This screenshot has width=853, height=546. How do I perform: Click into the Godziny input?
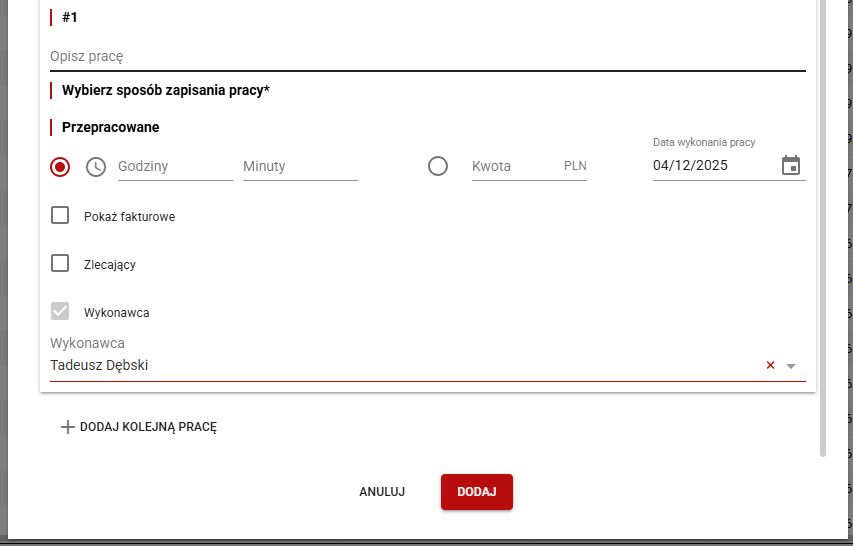174,167
